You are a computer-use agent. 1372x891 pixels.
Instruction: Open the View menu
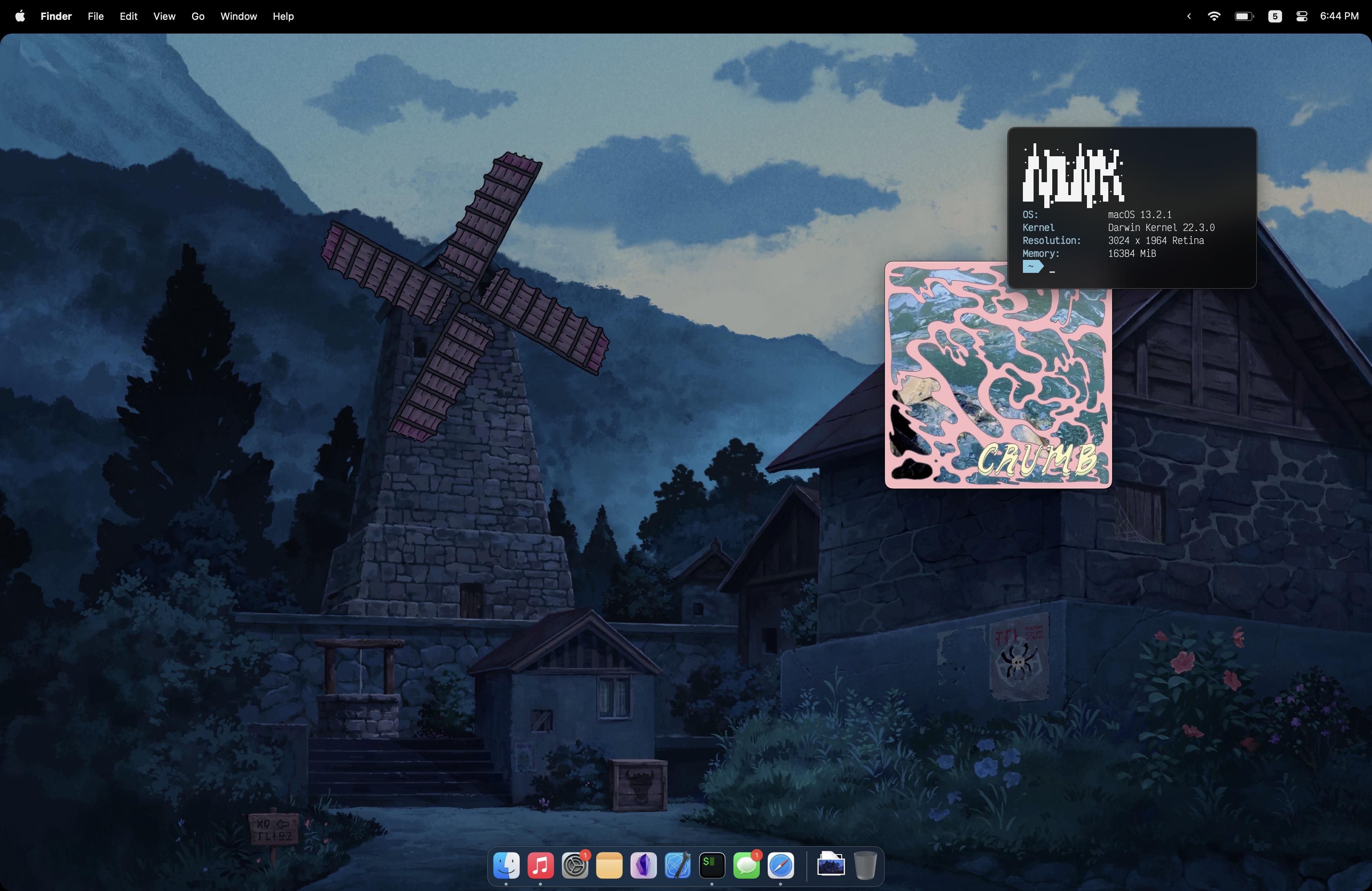(164, 16)
